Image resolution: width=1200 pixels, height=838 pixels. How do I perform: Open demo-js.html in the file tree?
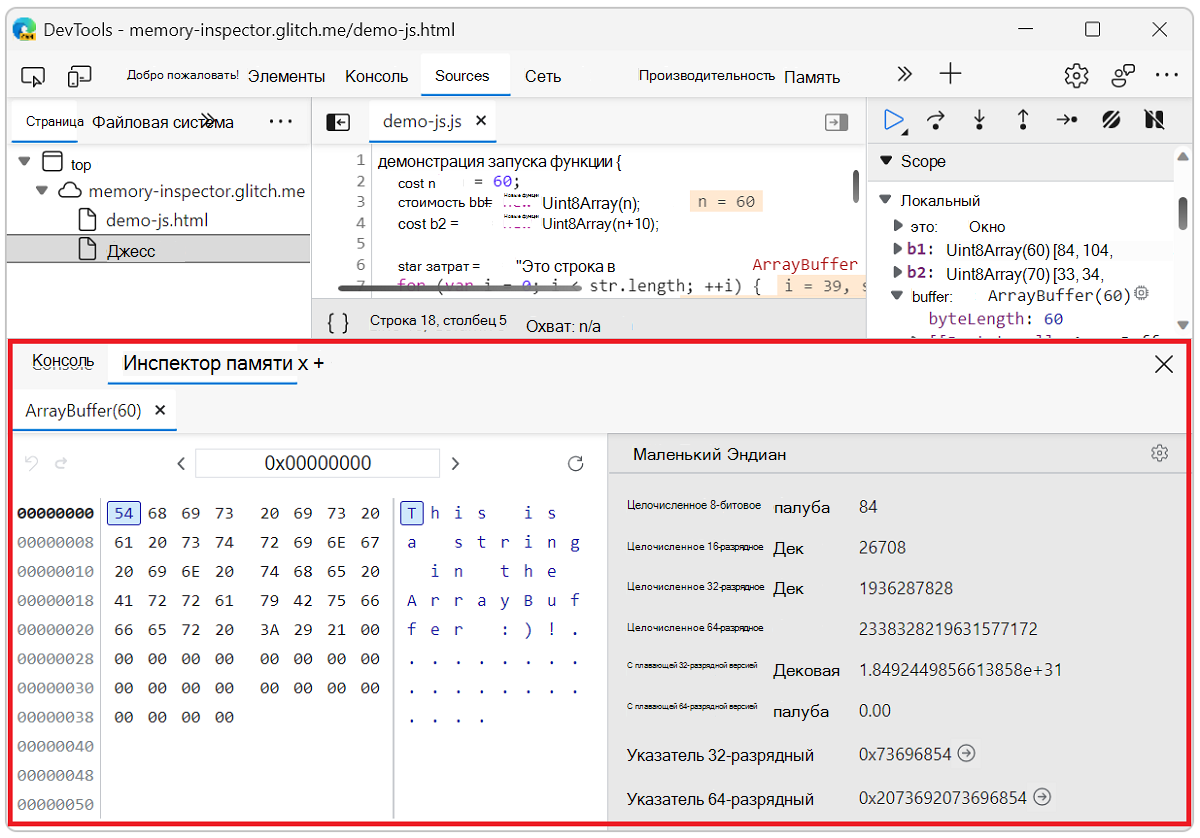(157, 220)
